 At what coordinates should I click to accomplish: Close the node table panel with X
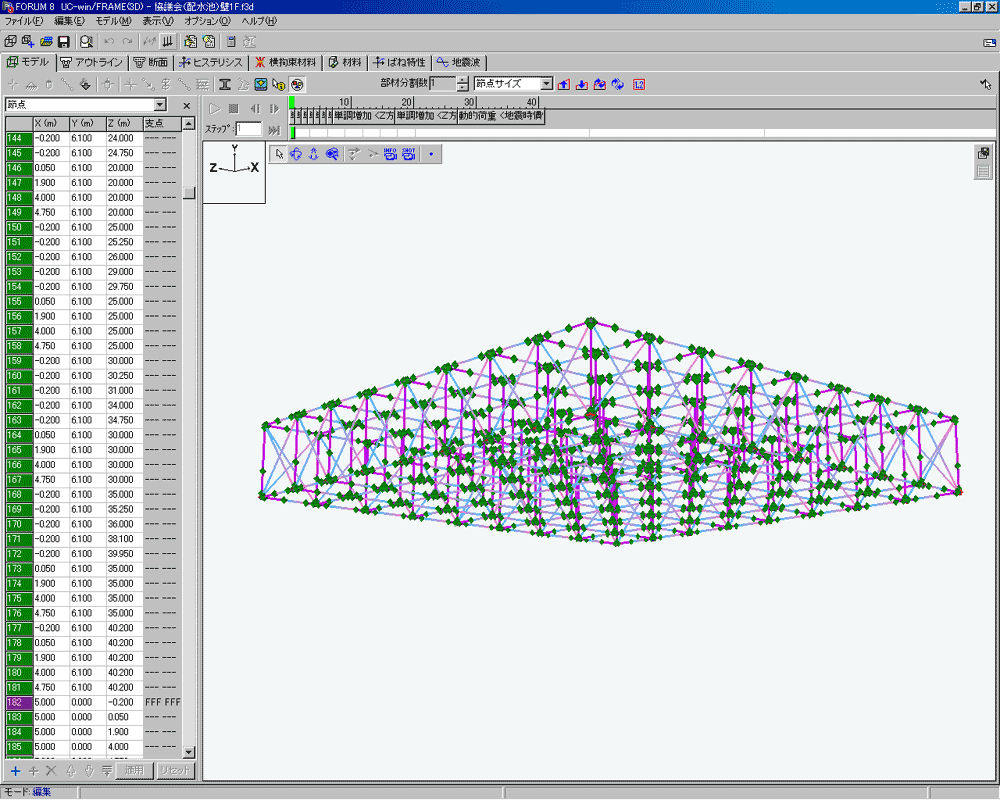pos(186,105)
